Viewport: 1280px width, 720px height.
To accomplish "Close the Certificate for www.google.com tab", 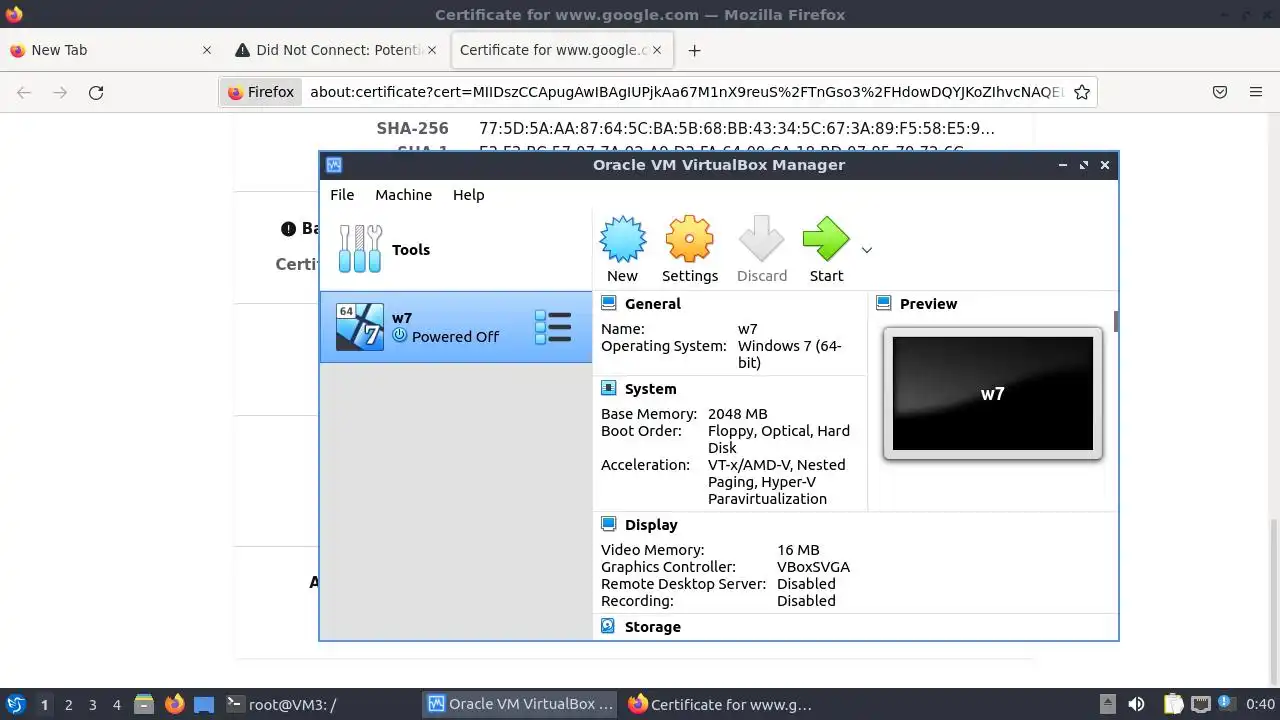I will click(x=658, y=50).
